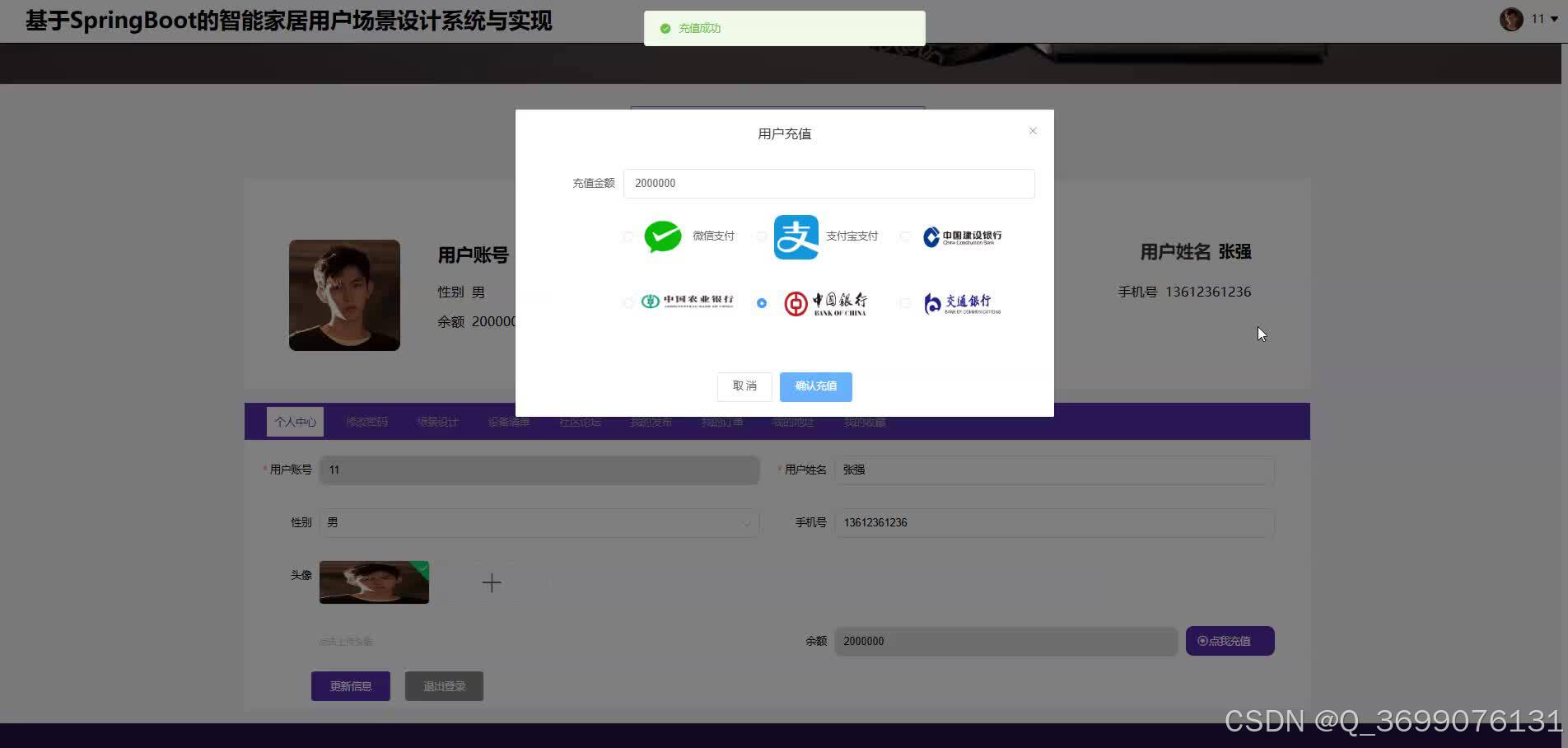
Task: Expand the 性别 gender dropdown
Action: point(539,523)
